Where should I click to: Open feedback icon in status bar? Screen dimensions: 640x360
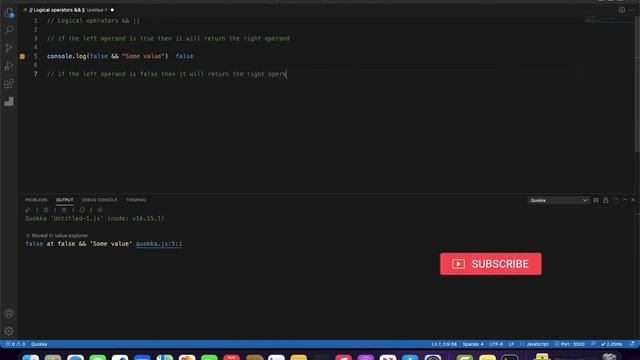coord(593,344)
